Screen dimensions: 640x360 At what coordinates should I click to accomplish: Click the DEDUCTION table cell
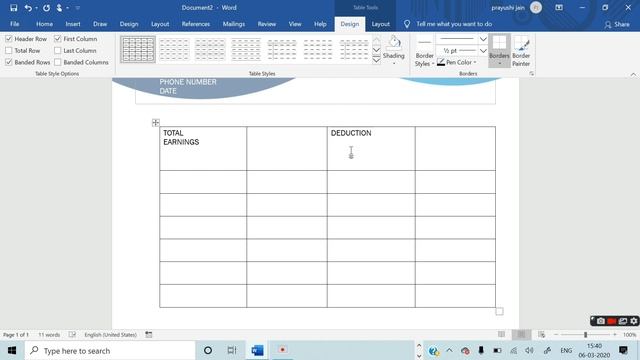(371, 149)
